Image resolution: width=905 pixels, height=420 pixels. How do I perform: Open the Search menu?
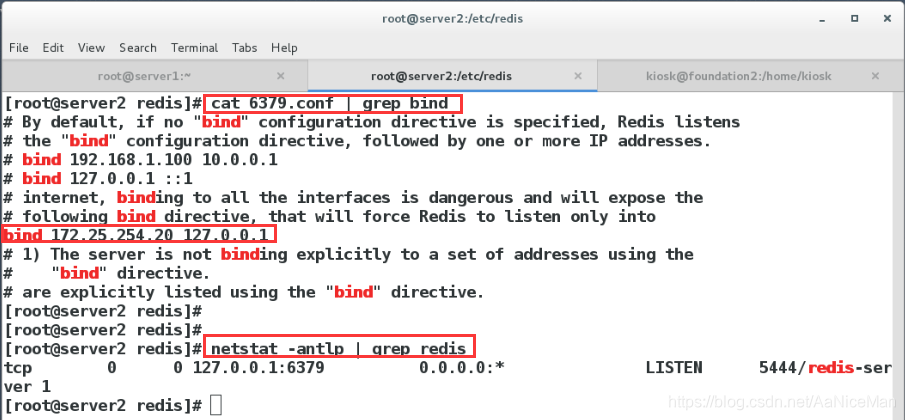tap(138, 48)
